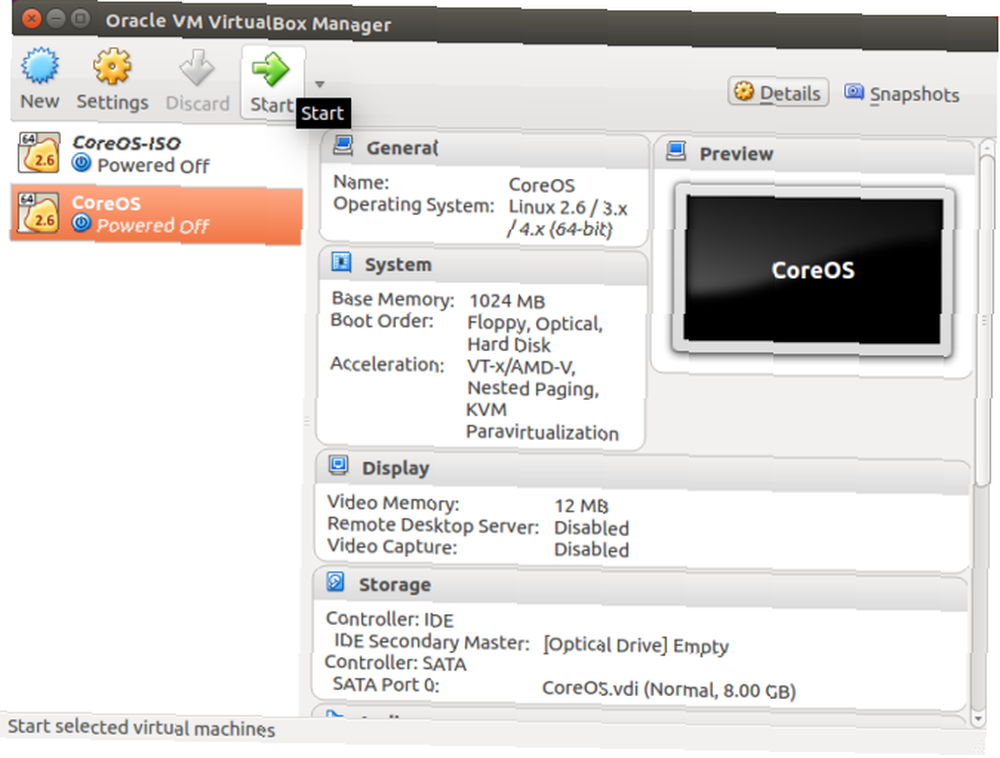Click the Discard toolbar arrow icon

[196, 68]
